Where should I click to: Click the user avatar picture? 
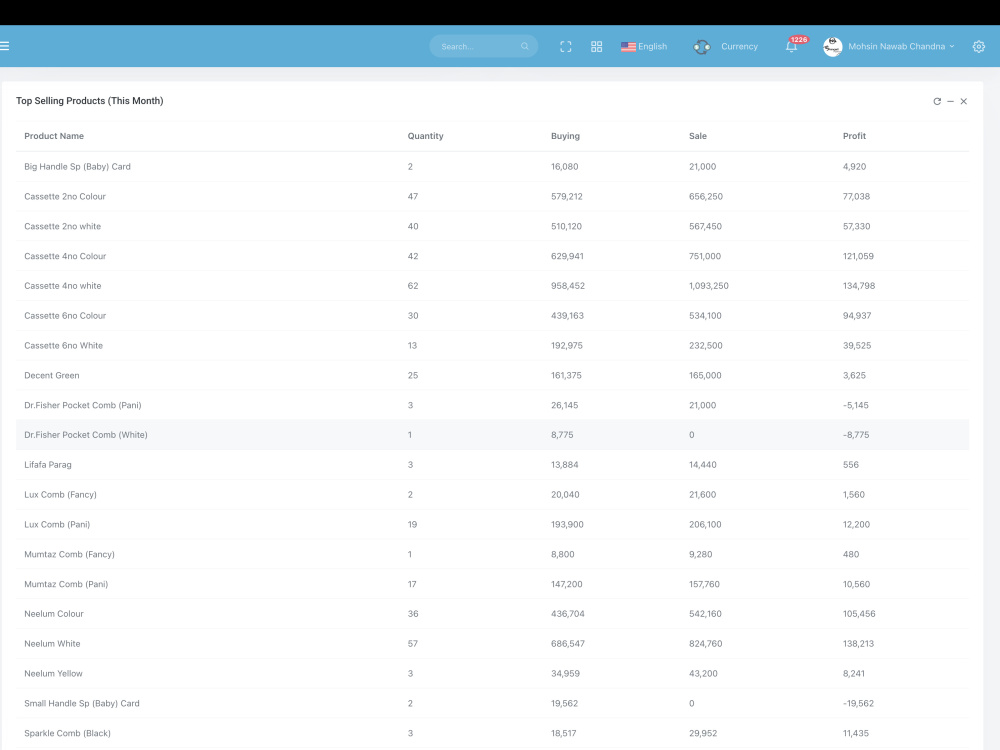point(832,47)
